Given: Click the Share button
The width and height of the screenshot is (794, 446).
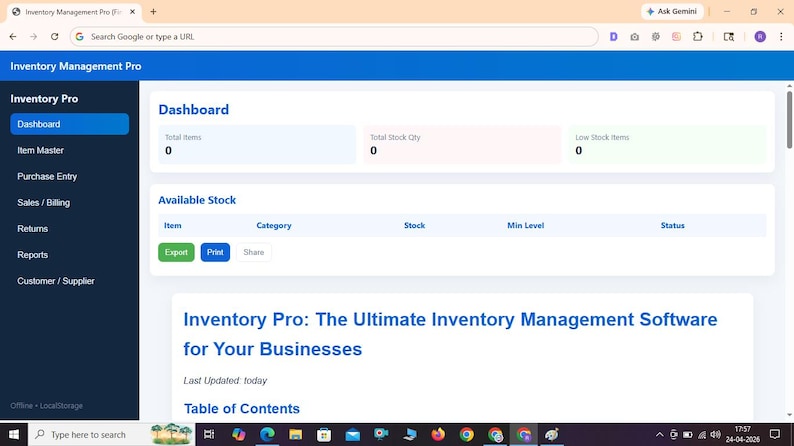Looking at the screenshot, I should tap(254, 252).
